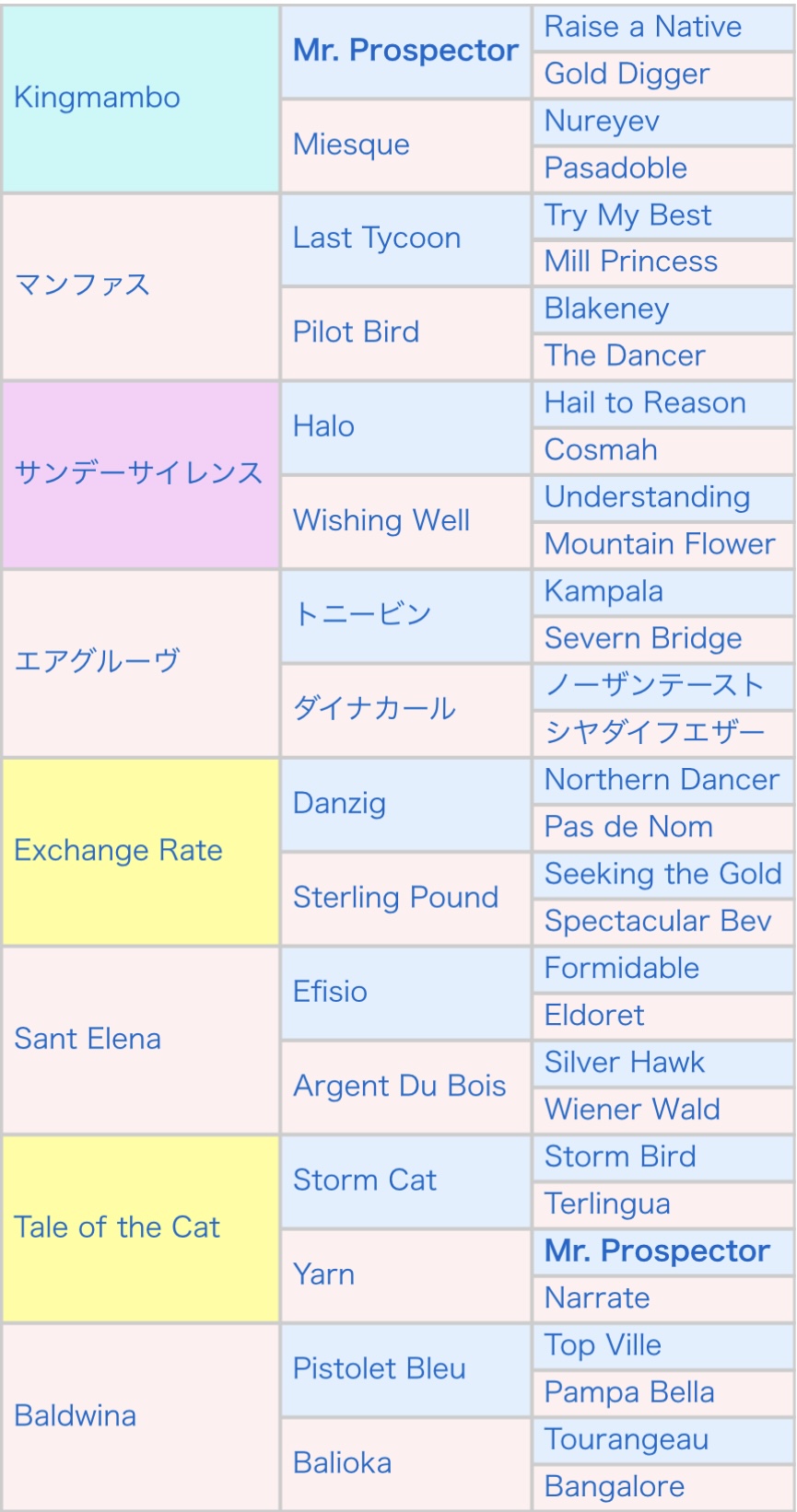
Task: Select the Storm Cat link
Action: click(x=365, y=1181)
